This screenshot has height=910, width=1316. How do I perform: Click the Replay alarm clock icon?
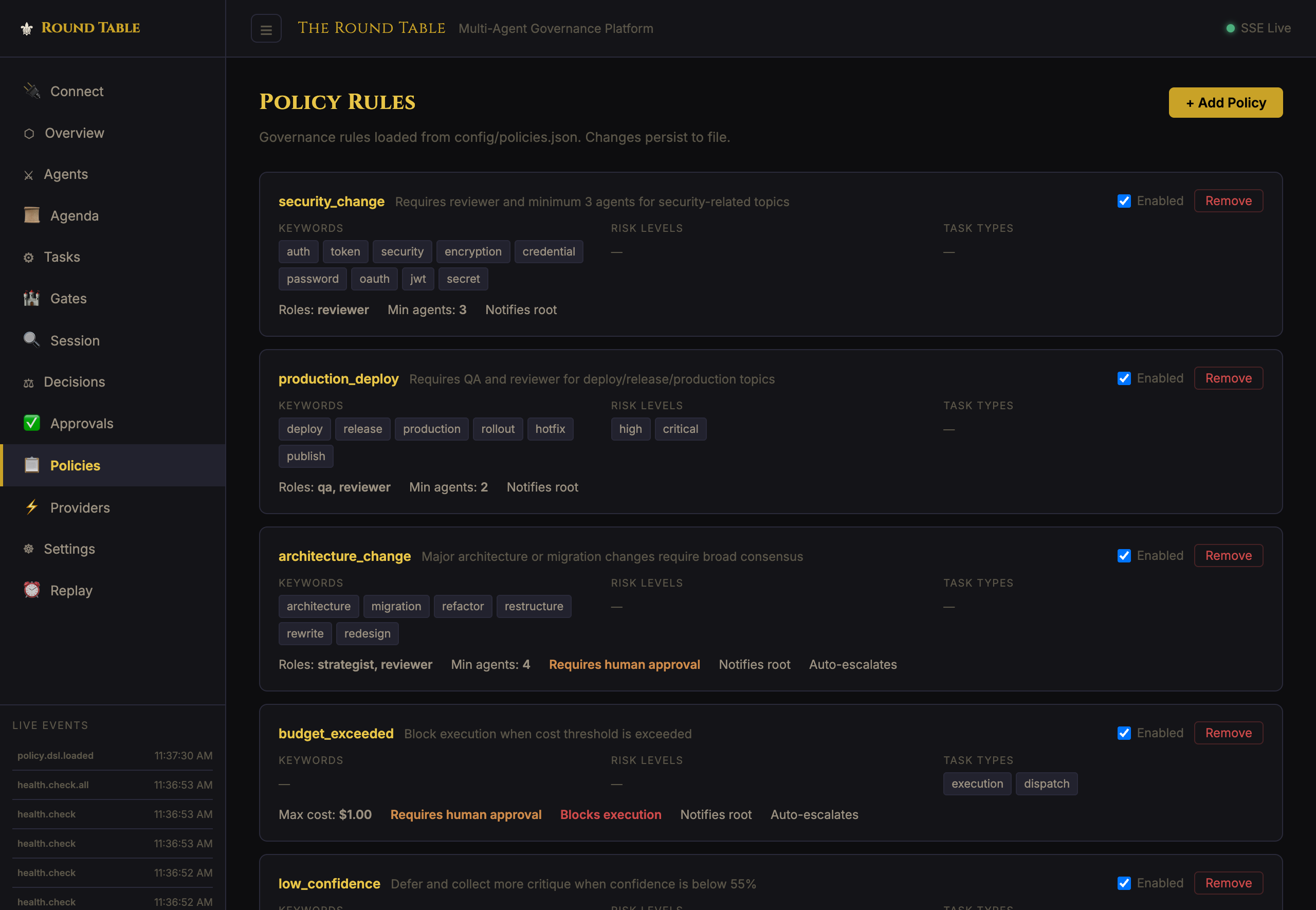pos(32,590)
